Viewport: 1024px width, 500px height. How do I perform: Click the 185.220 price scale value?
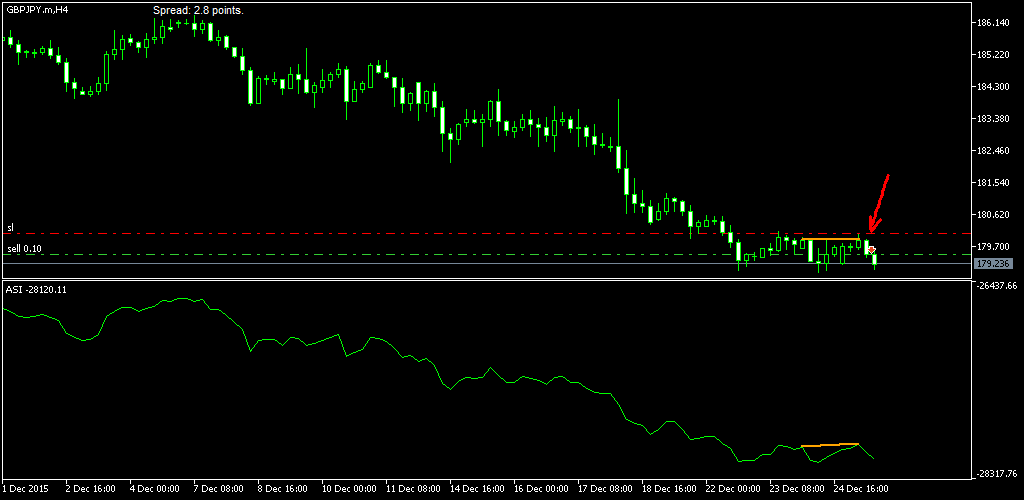tap(993, 55)
